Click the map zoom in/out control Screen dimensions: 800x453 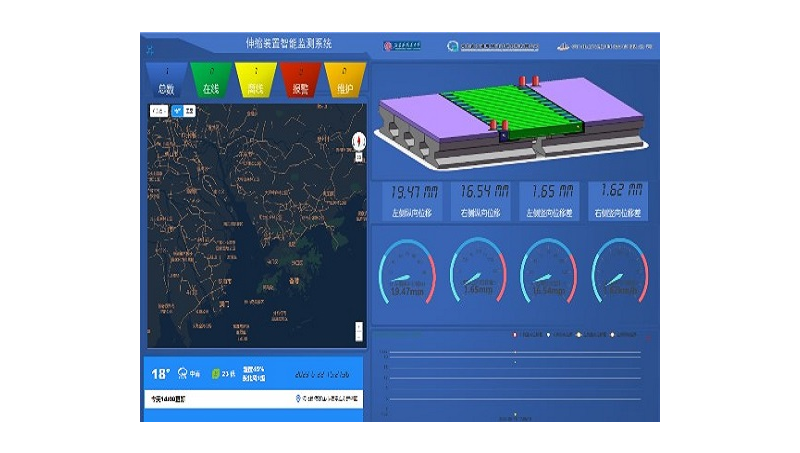tap(359, 331)
